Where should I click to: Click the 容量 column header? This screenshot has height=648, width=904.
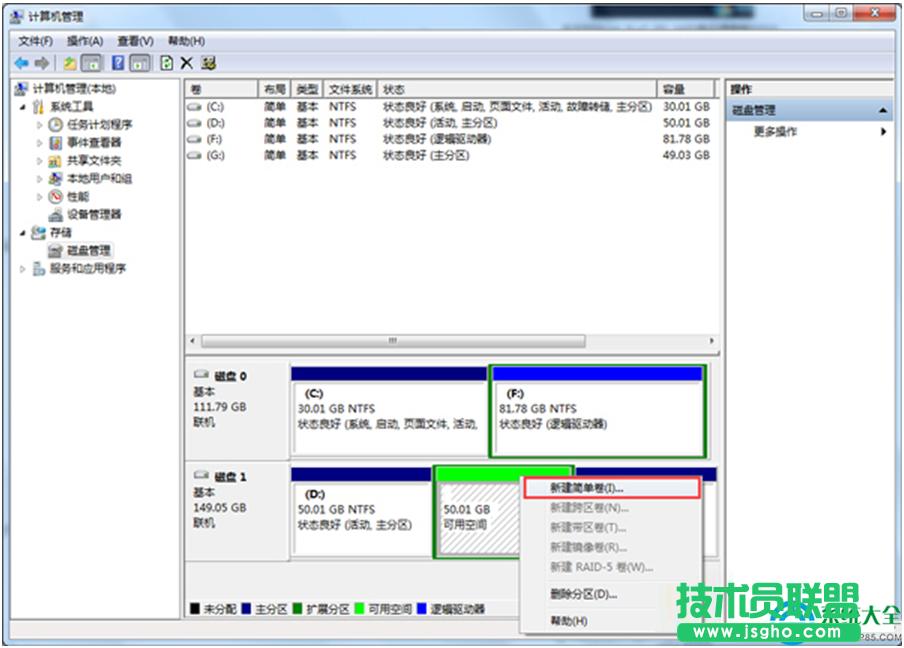point(686,89)
